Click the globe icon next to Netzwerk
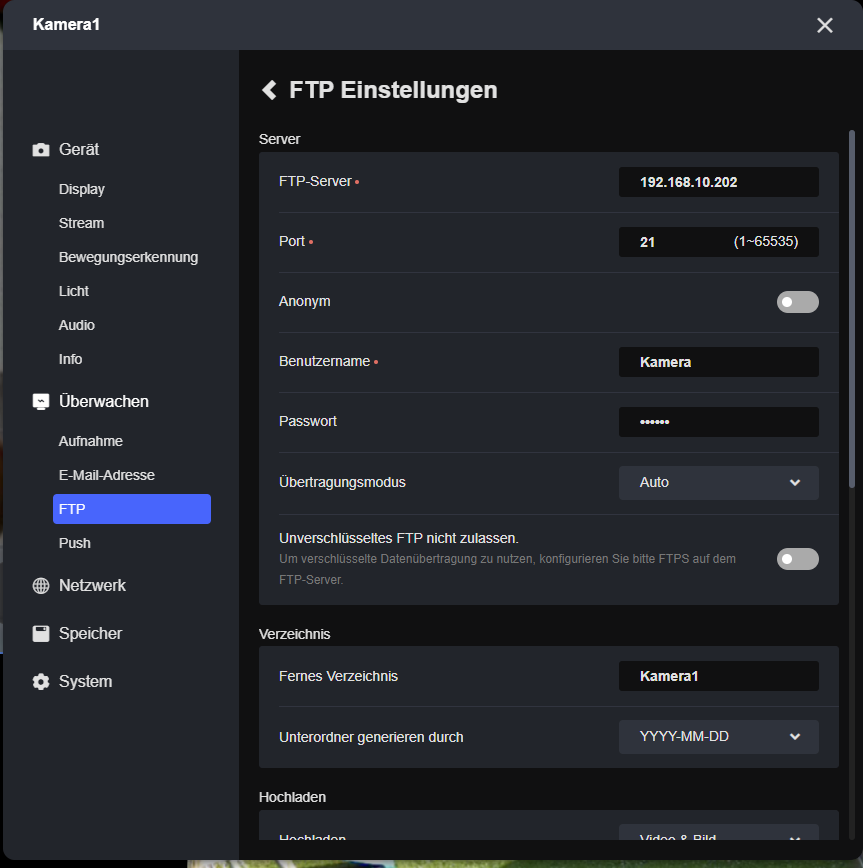Image resolution: width=863 pixels, height=868 pixels. pos(41,586)
